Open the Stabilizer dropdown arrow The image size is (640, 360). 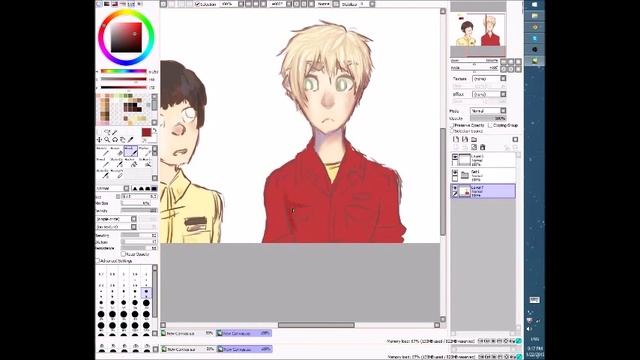372,4
